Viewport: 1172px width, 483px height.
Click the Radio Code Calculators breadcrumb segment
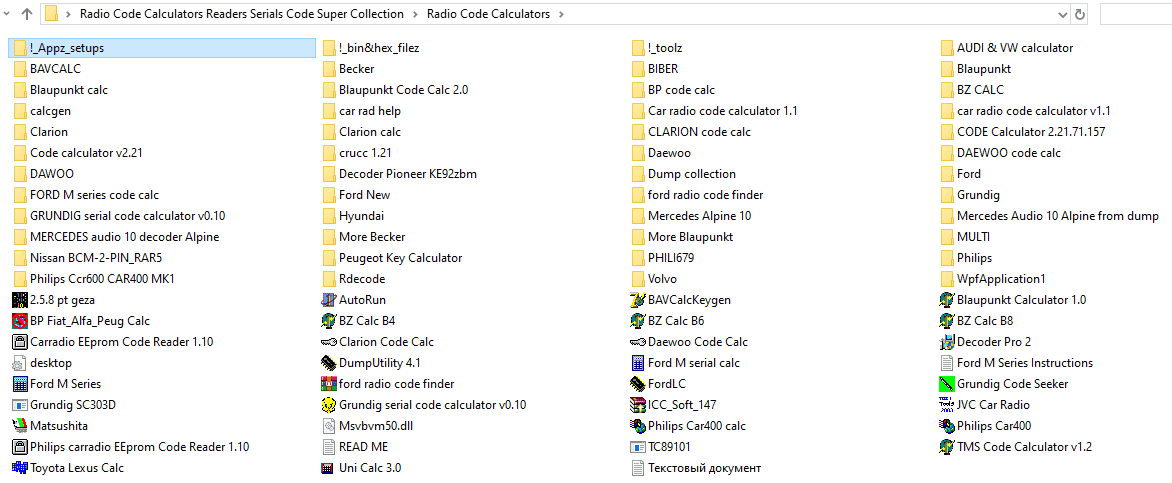click(x=488, y=13)
